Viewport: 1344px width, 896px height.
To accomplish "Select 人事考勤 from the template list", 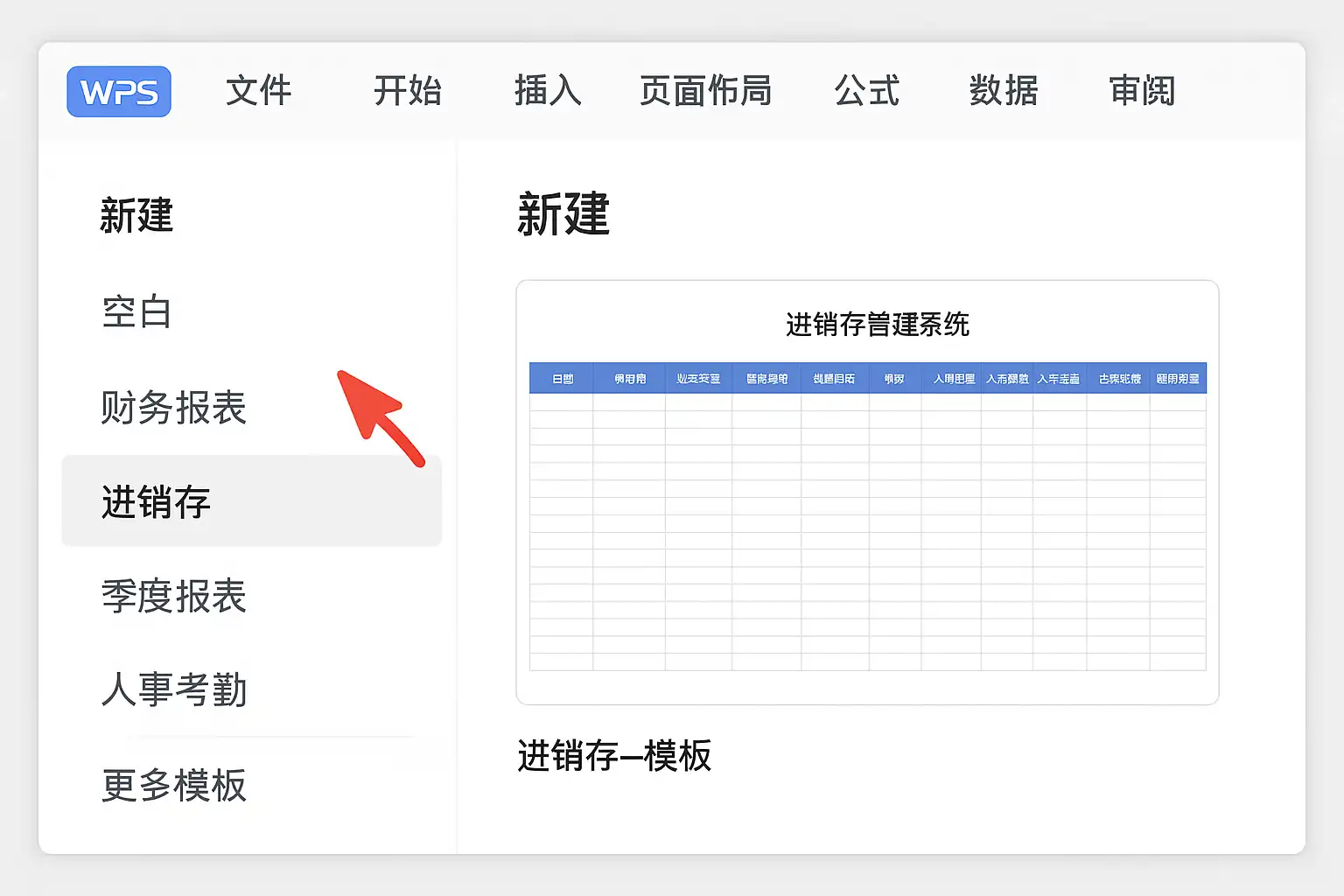I will [x=173, y=690].
